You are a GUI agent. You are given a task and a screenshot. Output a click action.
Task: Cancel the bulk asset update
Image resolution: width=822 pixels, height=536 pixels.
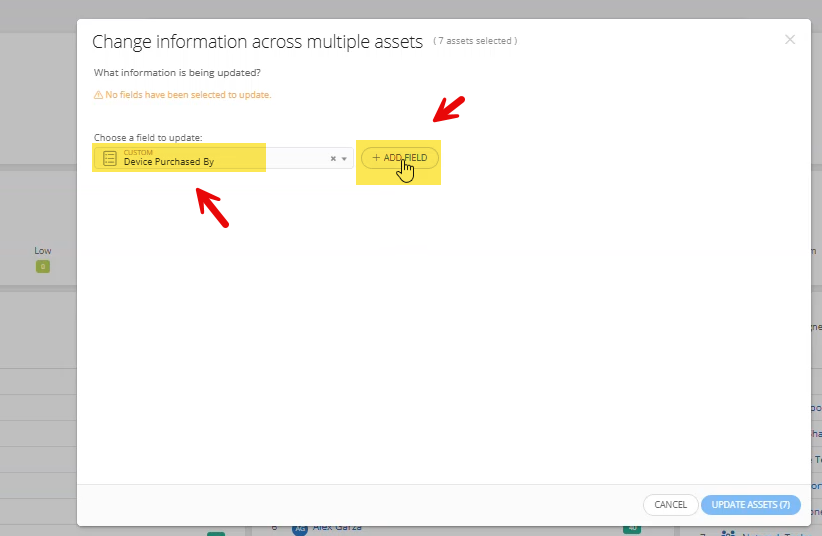[x=670, y=505]
